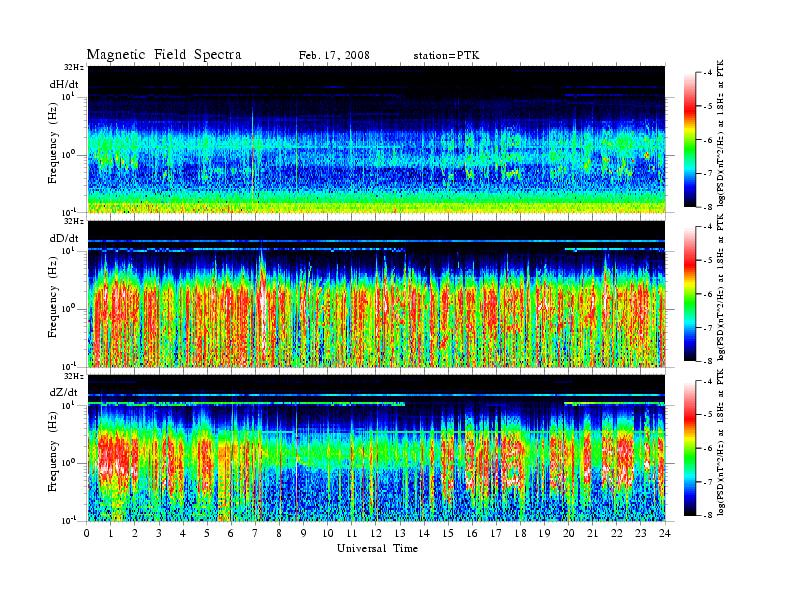Click hour '11' on the Universal Time axis

(x=352, y=534)
